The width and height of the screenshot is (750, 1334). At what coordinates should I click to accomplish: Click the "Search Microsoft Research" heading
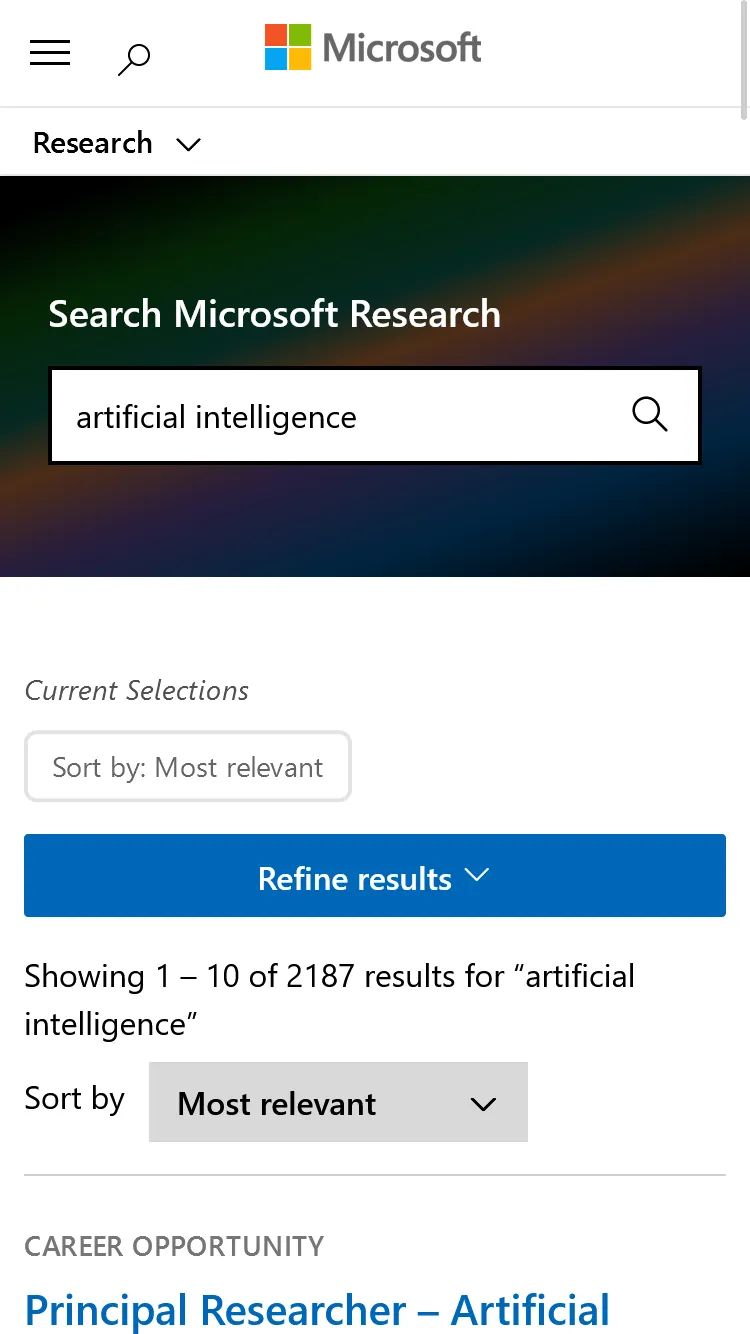pos(274,314)
